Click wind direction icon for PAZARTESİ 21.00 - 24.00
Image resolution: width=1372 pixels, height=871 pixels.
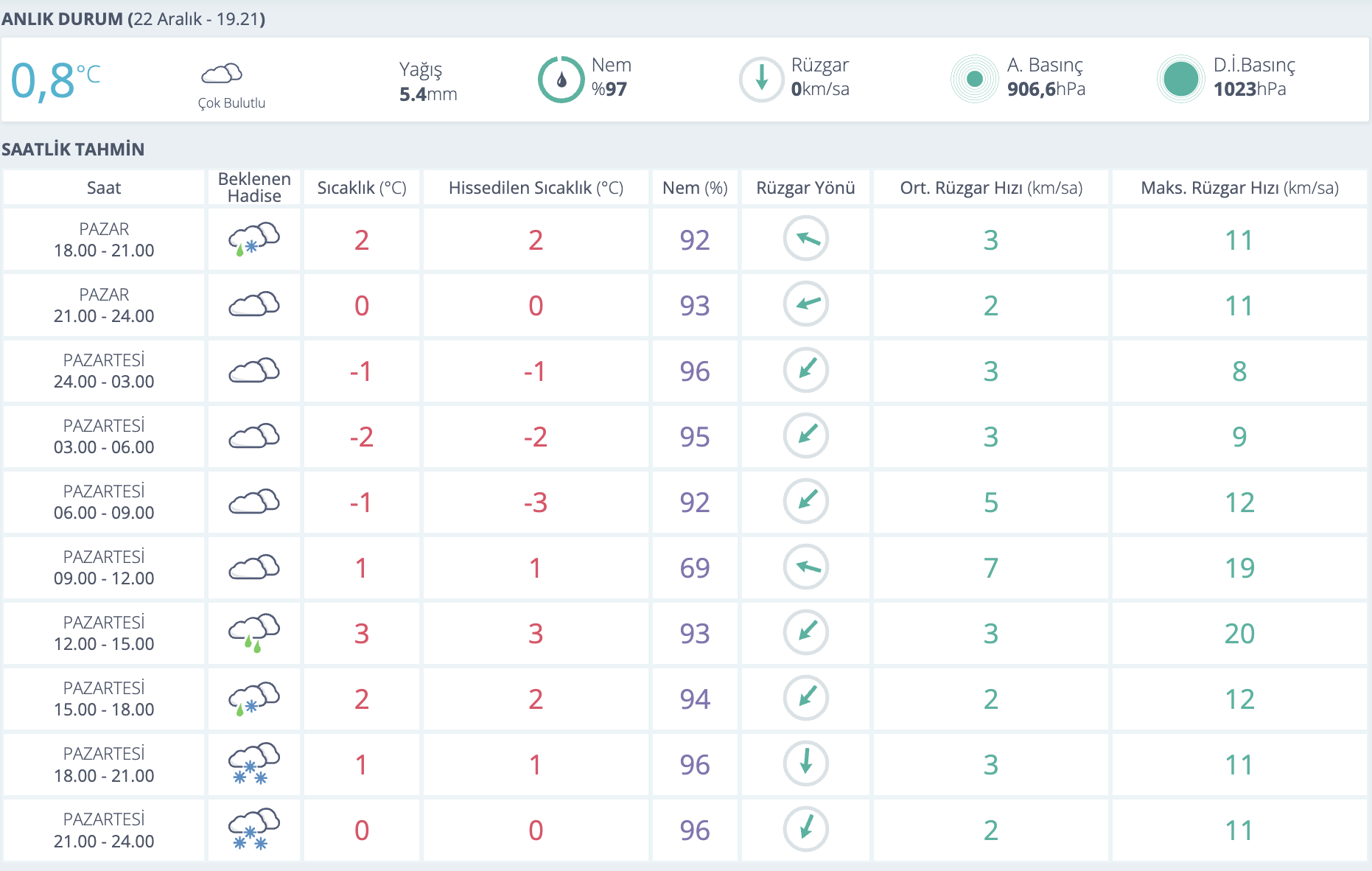pos(806,829)
